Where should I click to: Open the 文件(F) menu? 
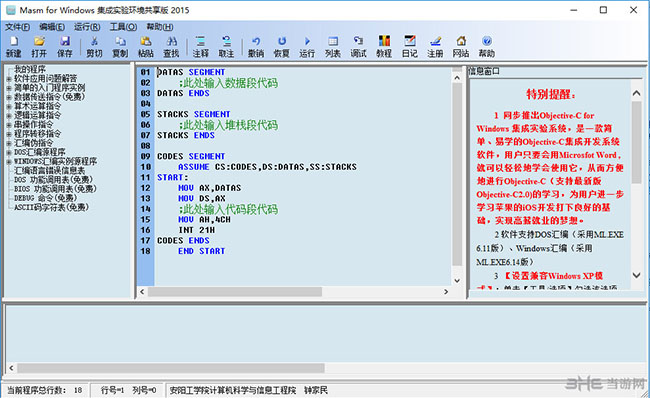click(x=17, y=27)
